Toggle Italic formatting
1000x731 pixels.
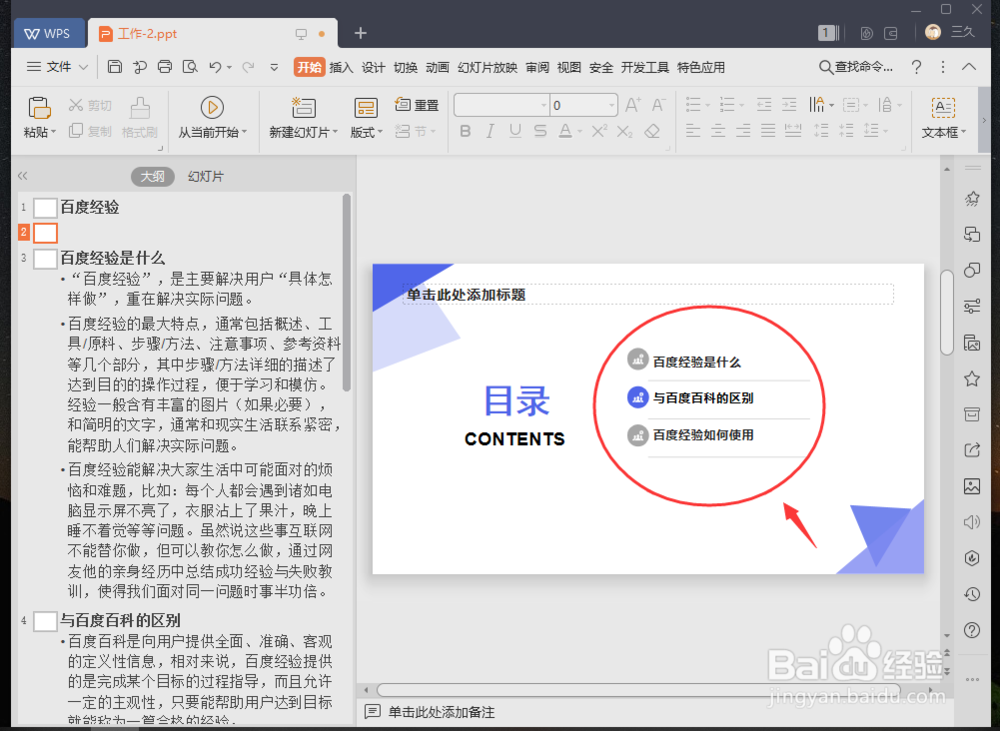[490, 131]
